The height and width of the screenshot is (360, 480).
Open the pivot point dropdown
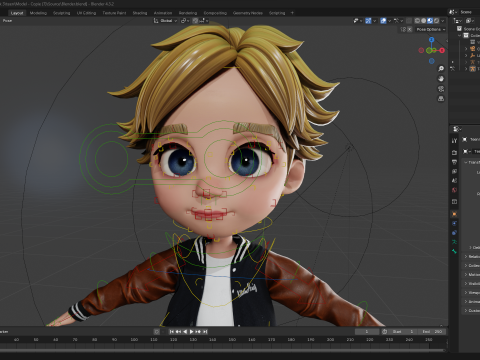(185, 21)
